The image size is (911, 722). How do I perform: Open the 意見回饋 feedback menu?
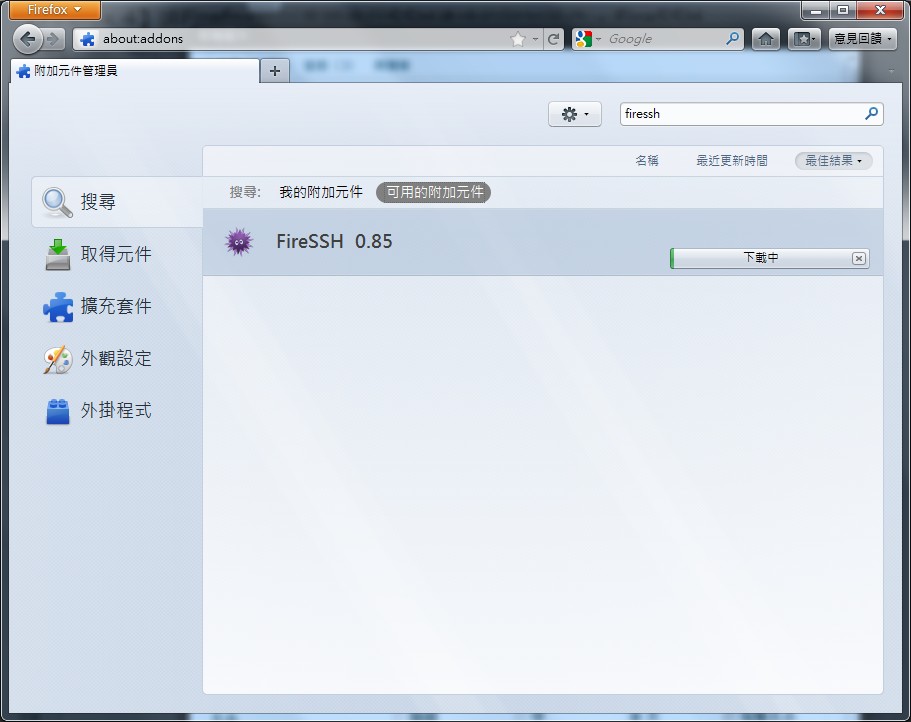pyautogui.click(x=862, y=39)
